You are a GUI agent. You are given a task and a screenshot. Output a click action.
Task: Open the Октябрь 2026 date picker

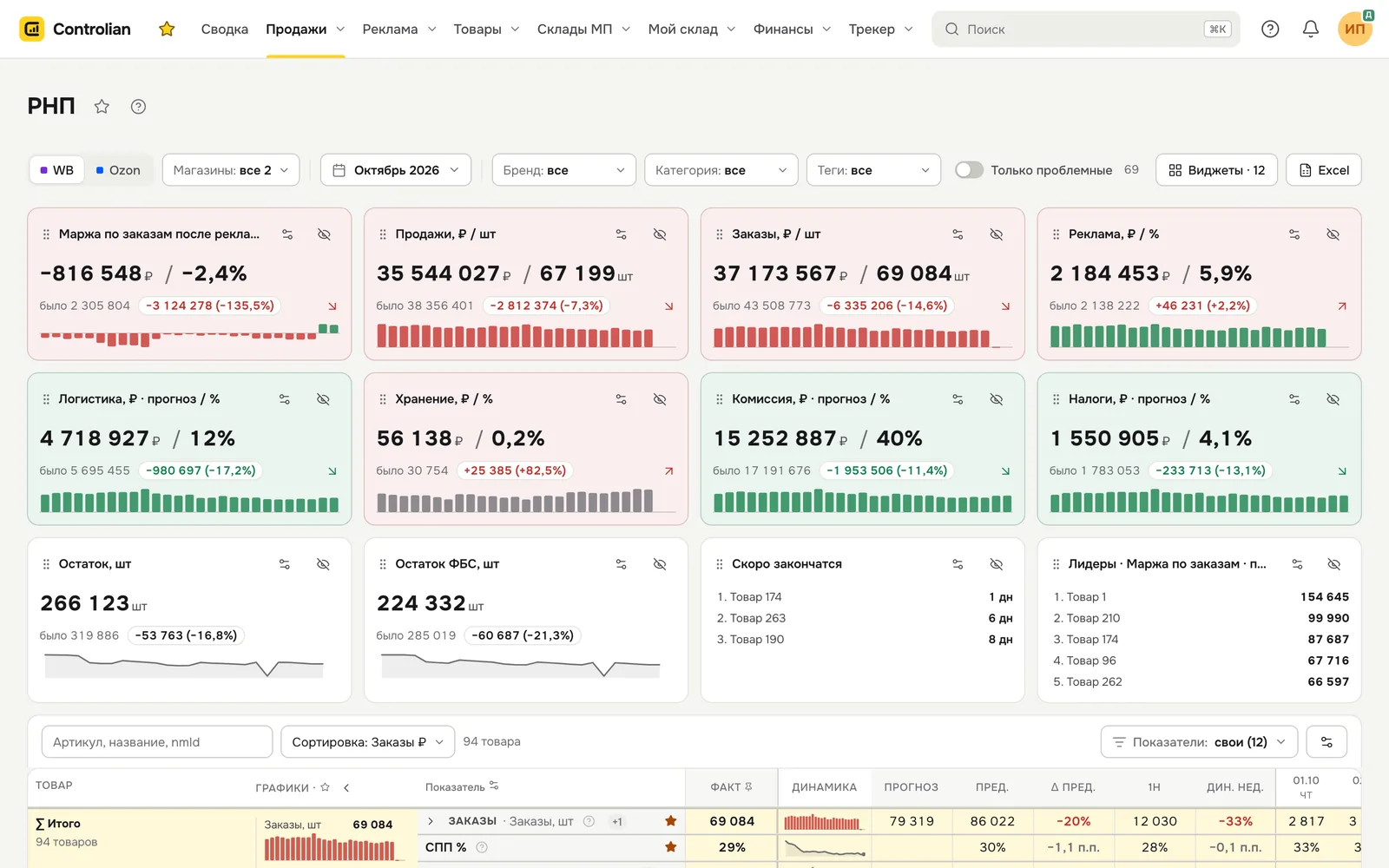pos(396,170)
